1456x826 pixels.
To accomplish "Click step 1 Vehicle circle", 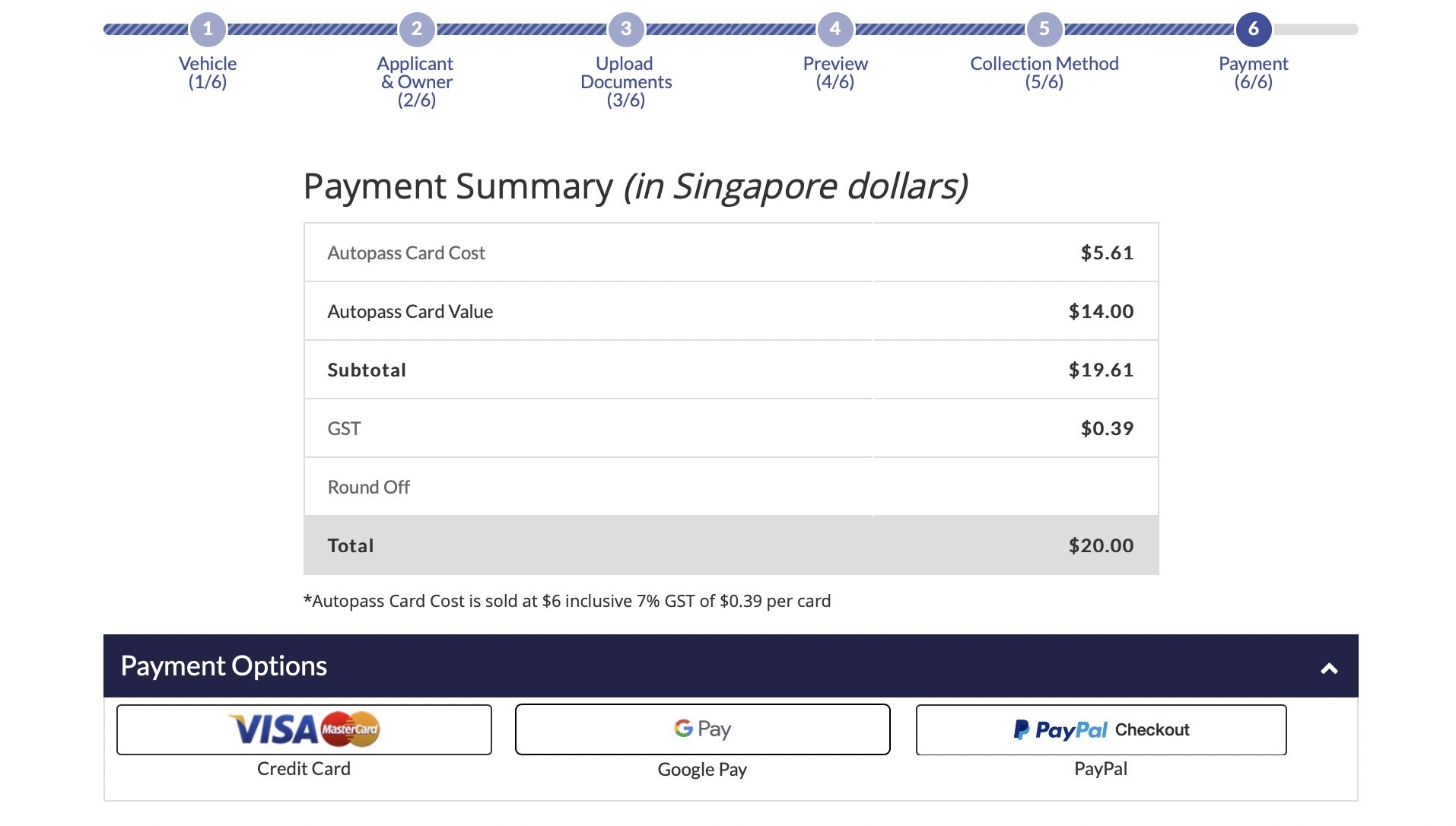I will pos(208,29).
